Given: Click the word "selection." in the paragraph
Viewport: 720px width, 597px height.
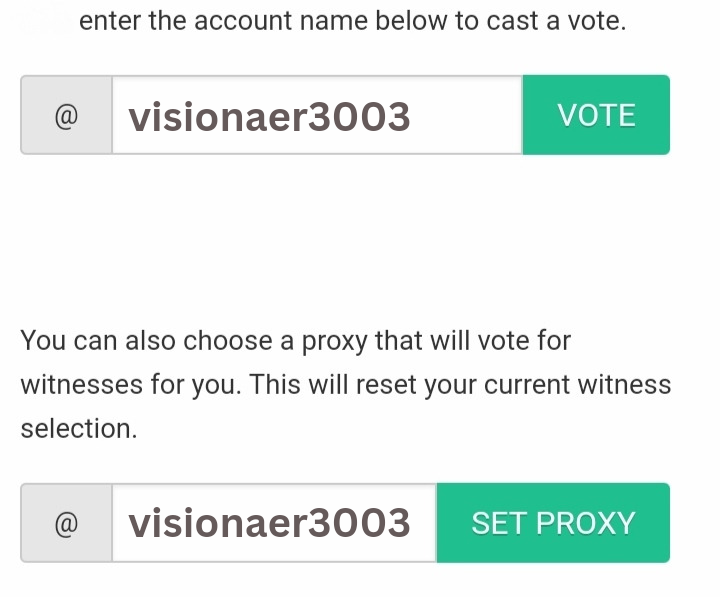Looking at the screenshot, I should coord(78,429).
